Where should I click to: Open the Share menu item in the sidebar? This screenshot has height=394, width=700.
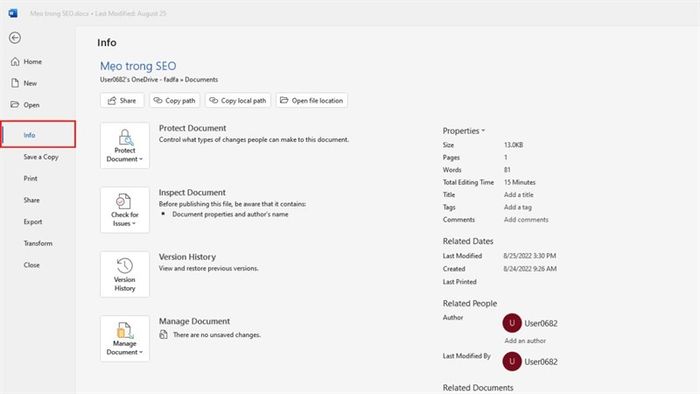click(31, 200)
